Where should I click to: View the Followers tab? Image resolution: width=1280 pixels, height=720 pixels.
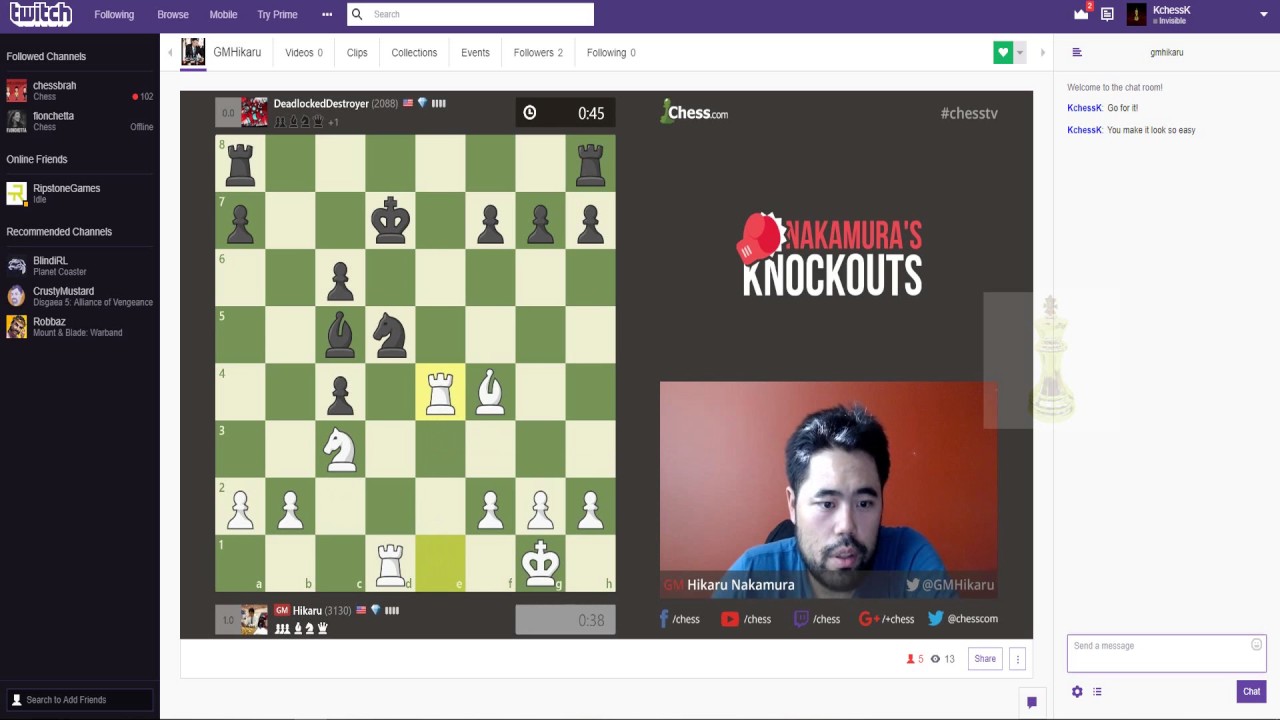coord(538,52)
